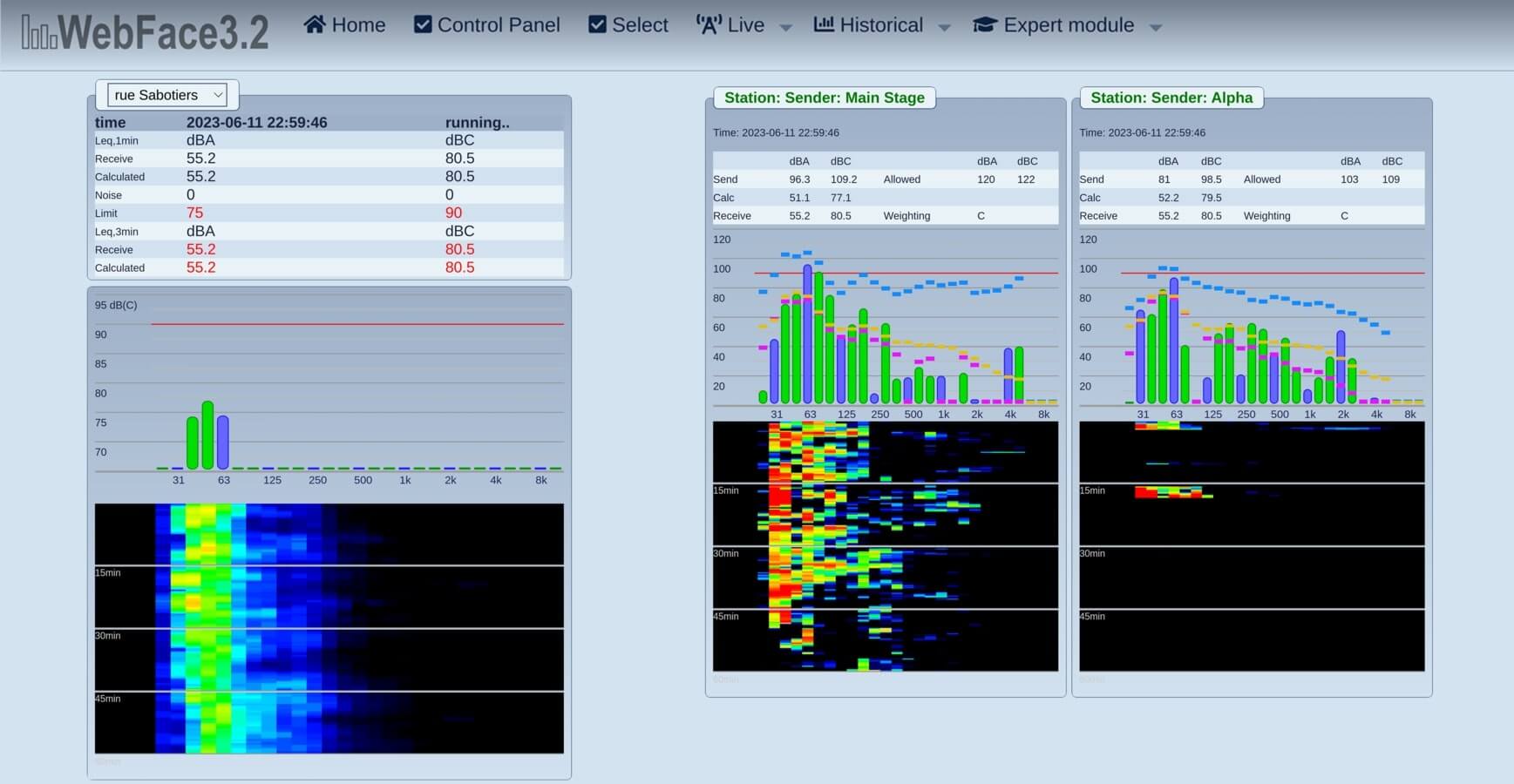Image resolution: width=1514 pixels, height=784 pixels.
Task: Click the Station: Sender: Main Stage title
Action: coord(825,98)
